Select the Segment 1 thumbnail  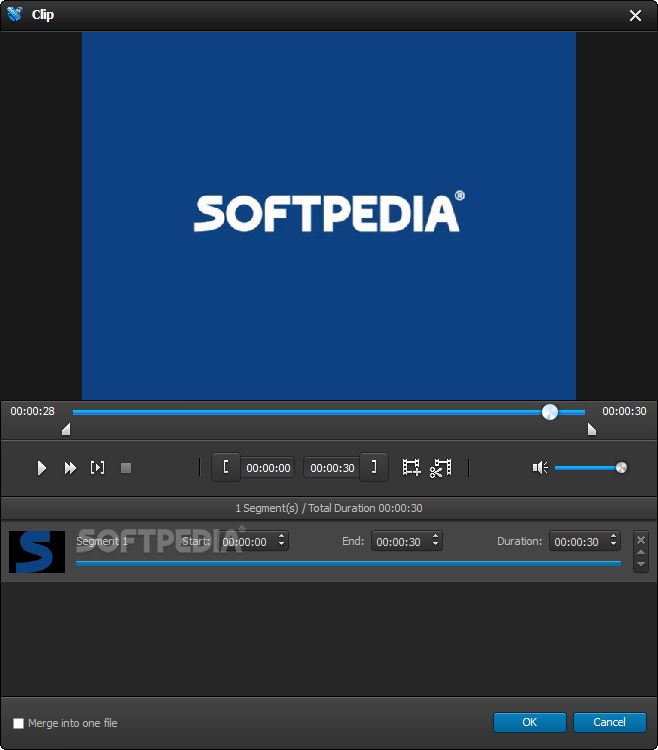[37, 551]
